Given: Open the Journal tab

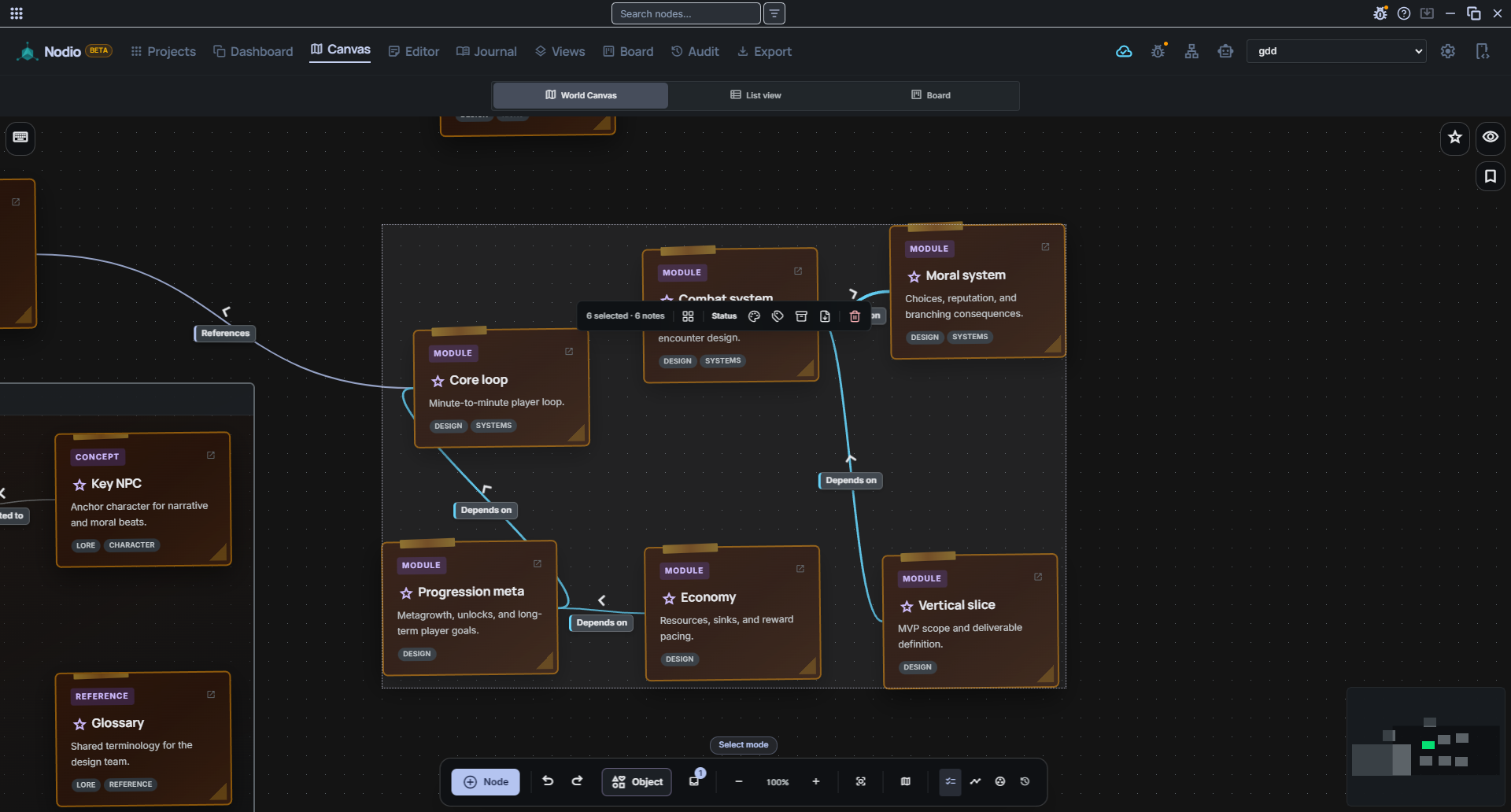Looking at the screenshot, I should coord(487,51).
